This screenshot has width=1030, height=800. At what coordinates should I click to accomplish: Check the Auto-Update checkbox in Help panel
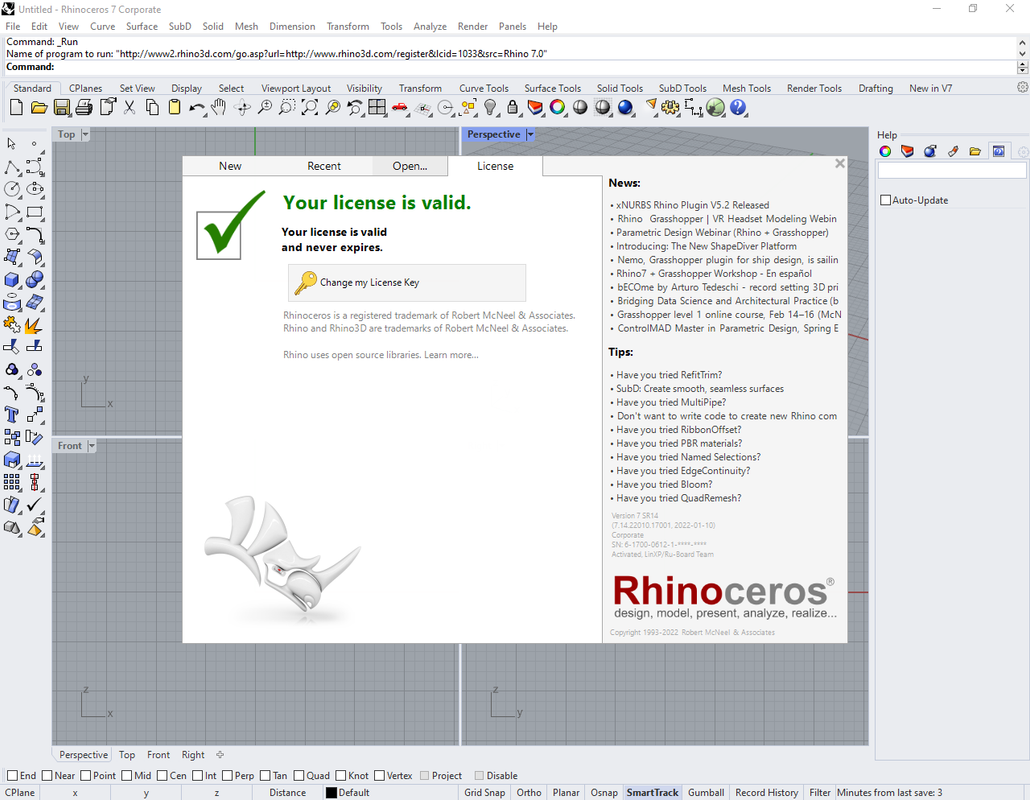pyautogui.click(x=885, y=200)
